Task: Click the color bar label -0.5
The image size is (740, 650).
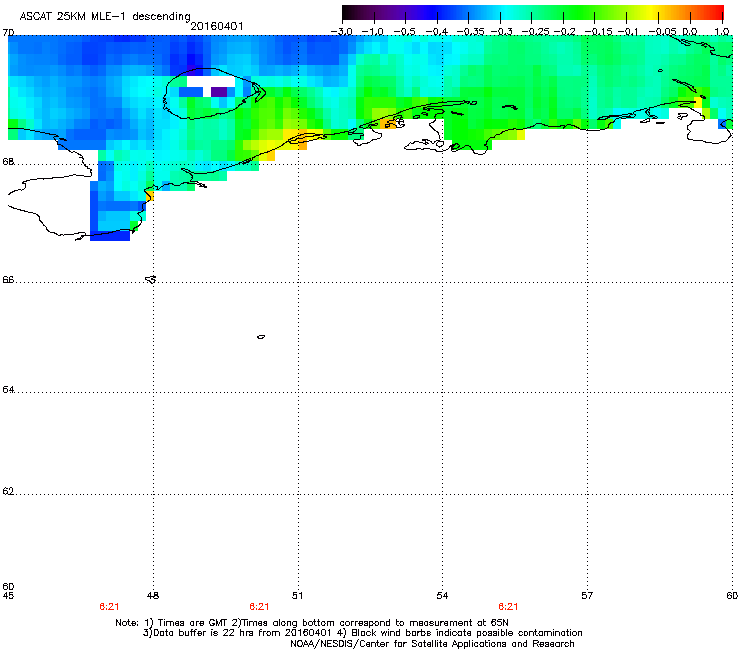Action: [x=404, y=32]
